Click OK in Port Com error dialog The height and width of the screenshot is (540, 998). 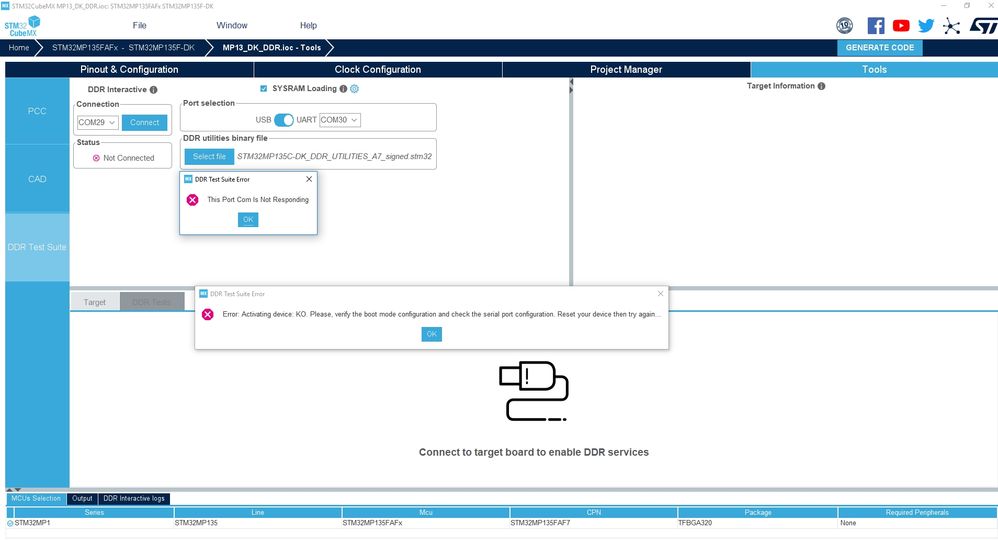248,220
